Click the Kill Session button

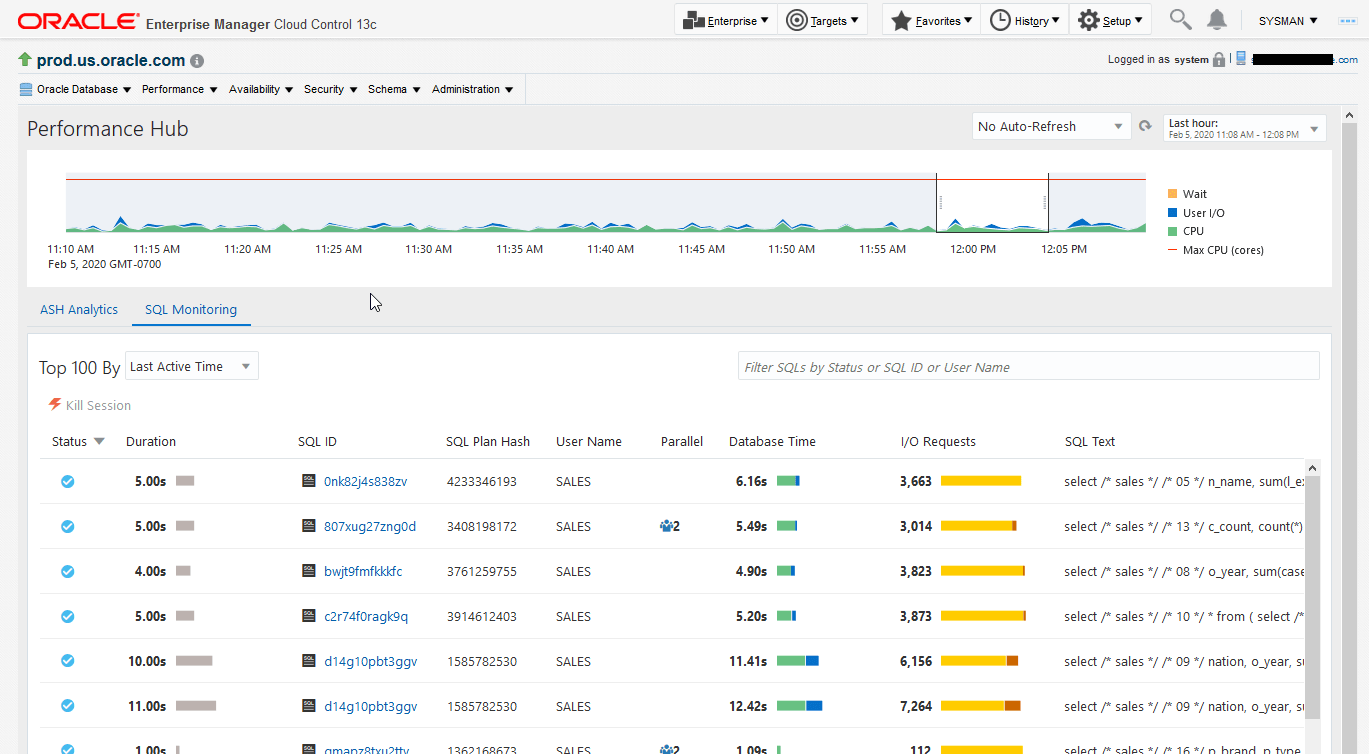tap(90, 405)
